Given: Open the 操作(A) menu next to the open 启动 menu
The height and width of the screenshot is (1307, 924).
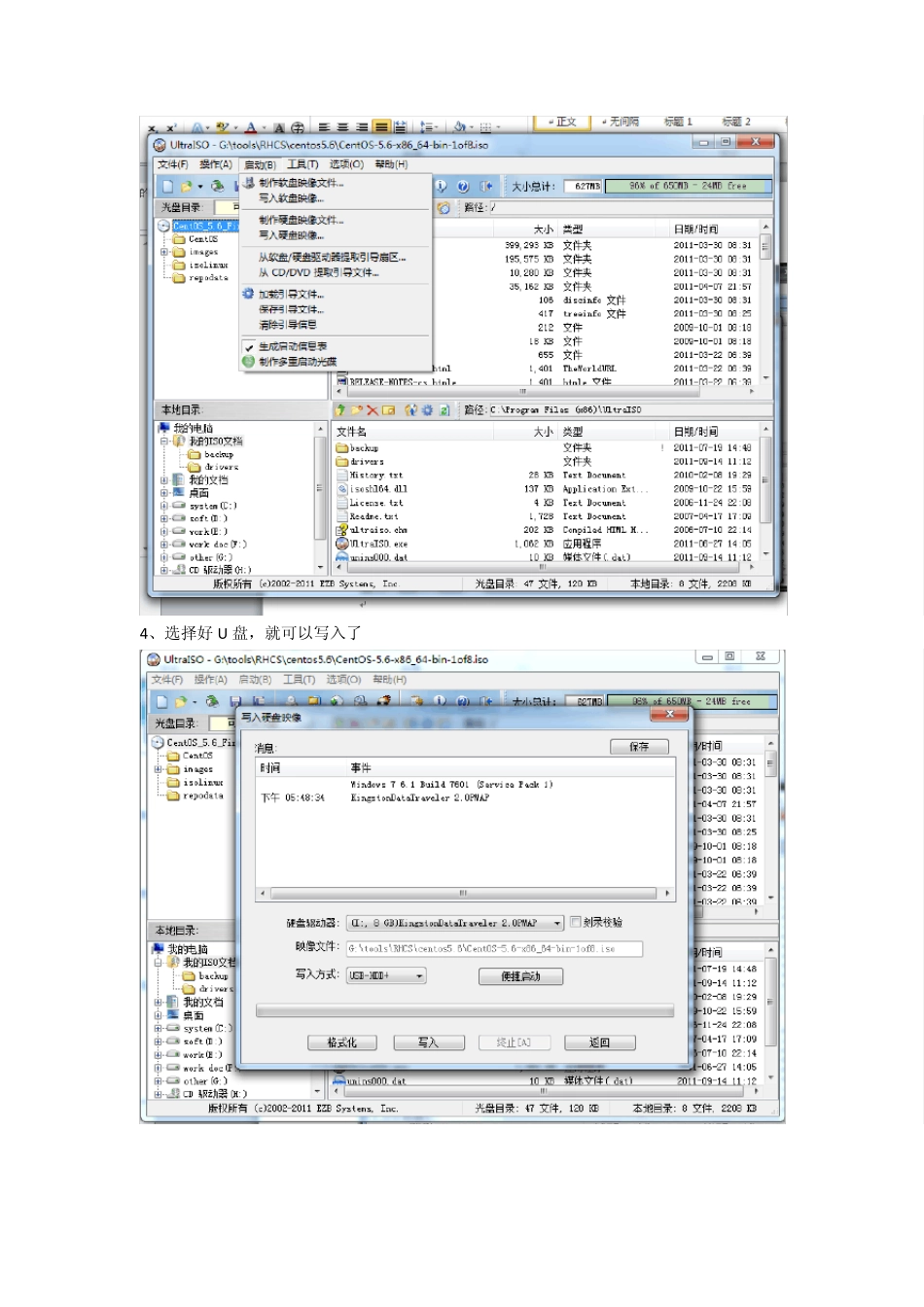Looking at the screenshot, I should [x=216, y=164].
